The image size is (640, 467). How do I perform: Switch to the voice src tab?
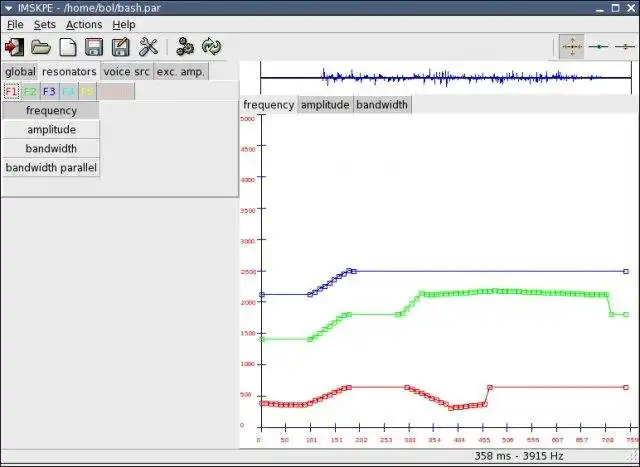point(126,72)
